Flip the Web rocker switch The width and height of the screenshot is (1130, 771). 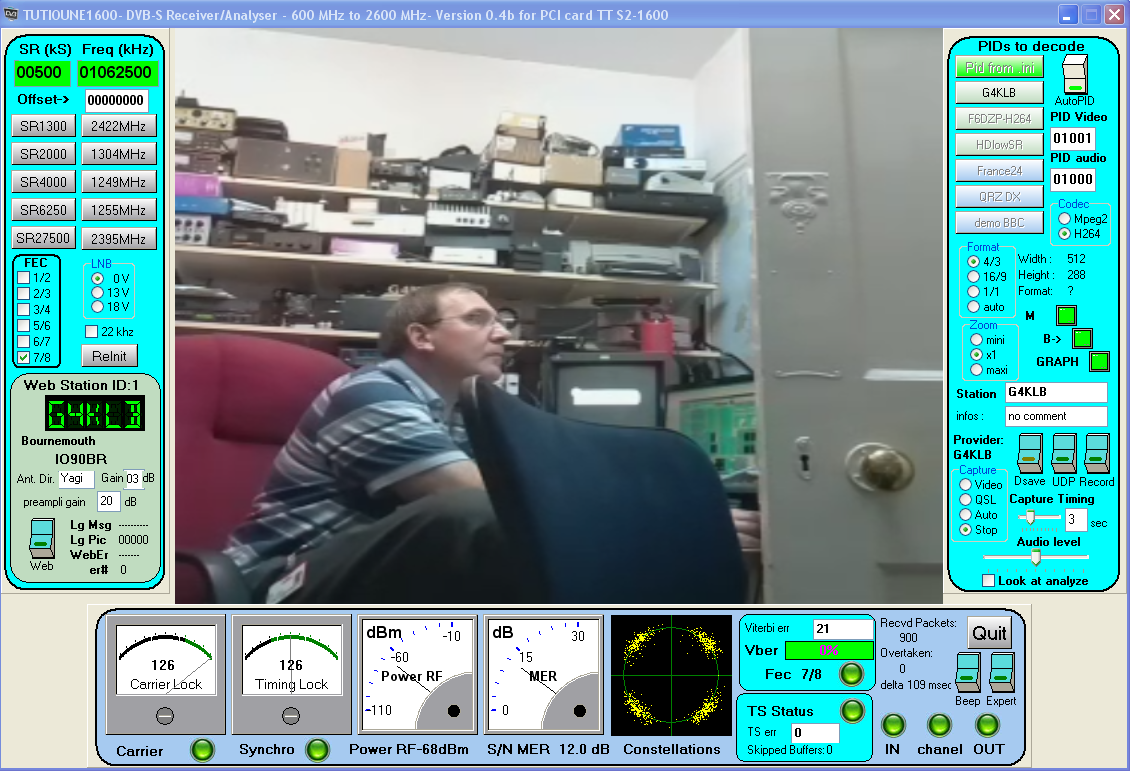41,538
